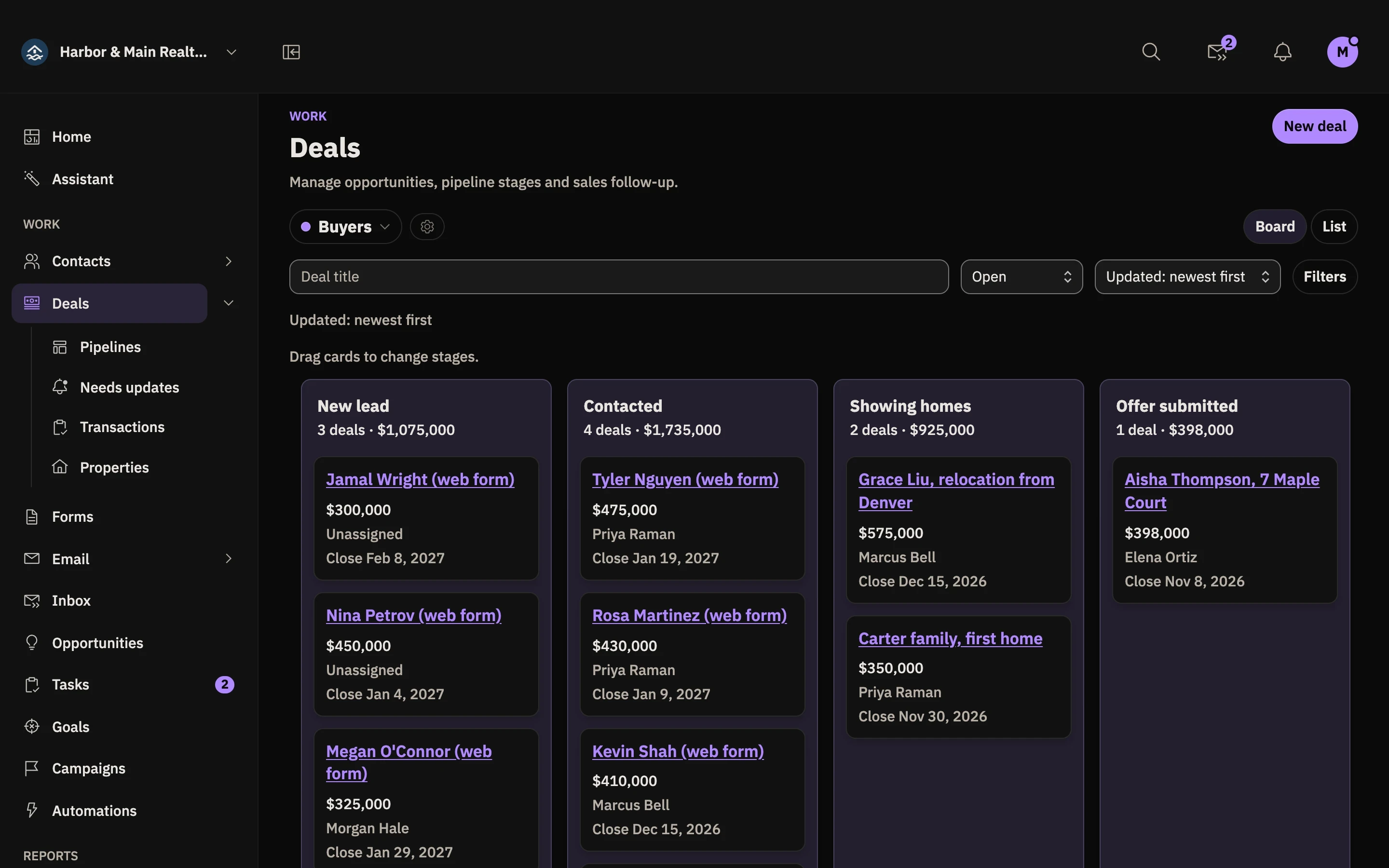Click the $575,000 value on Grace Liu card
Screen dimensions: 1389x868
coord(891,533)
